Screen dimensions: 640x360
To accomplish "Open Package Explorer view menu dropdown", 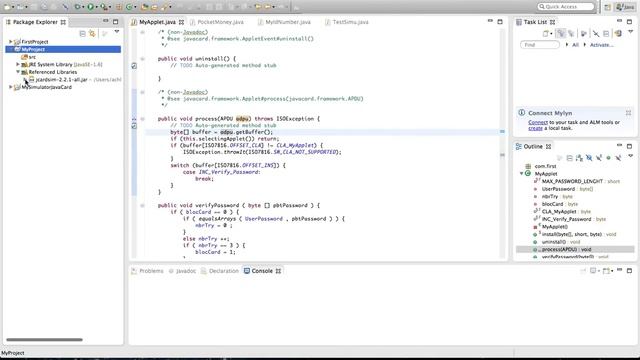I will (117, 31).
